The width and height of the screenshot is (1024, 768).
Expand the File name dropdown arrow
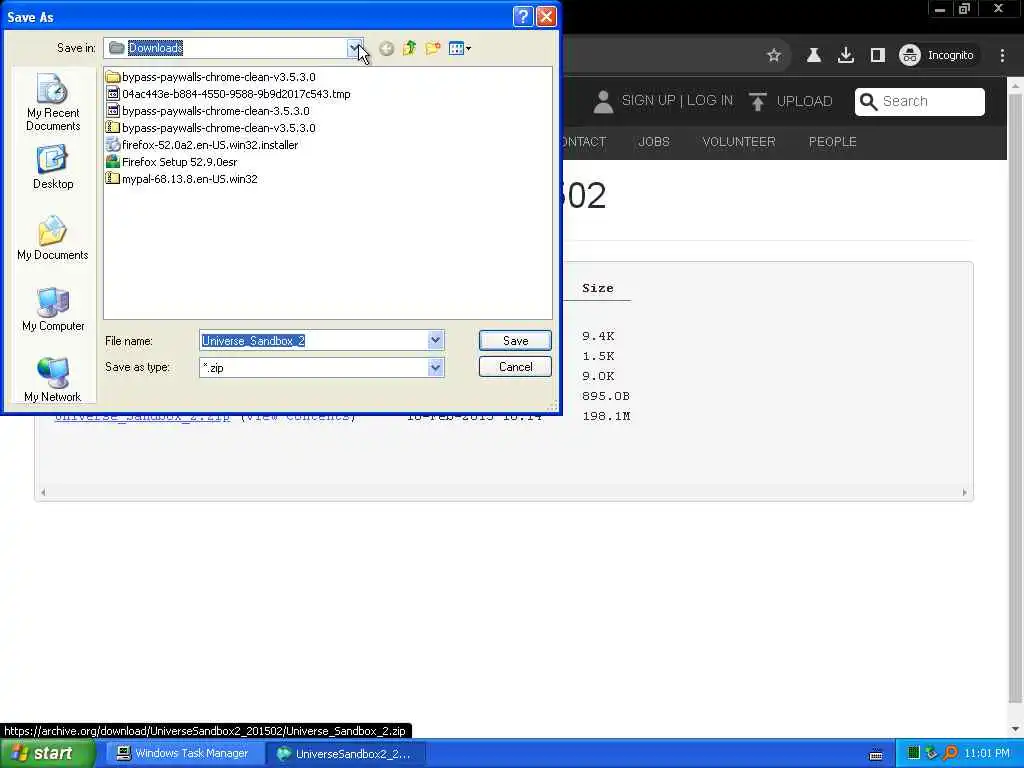436,340
